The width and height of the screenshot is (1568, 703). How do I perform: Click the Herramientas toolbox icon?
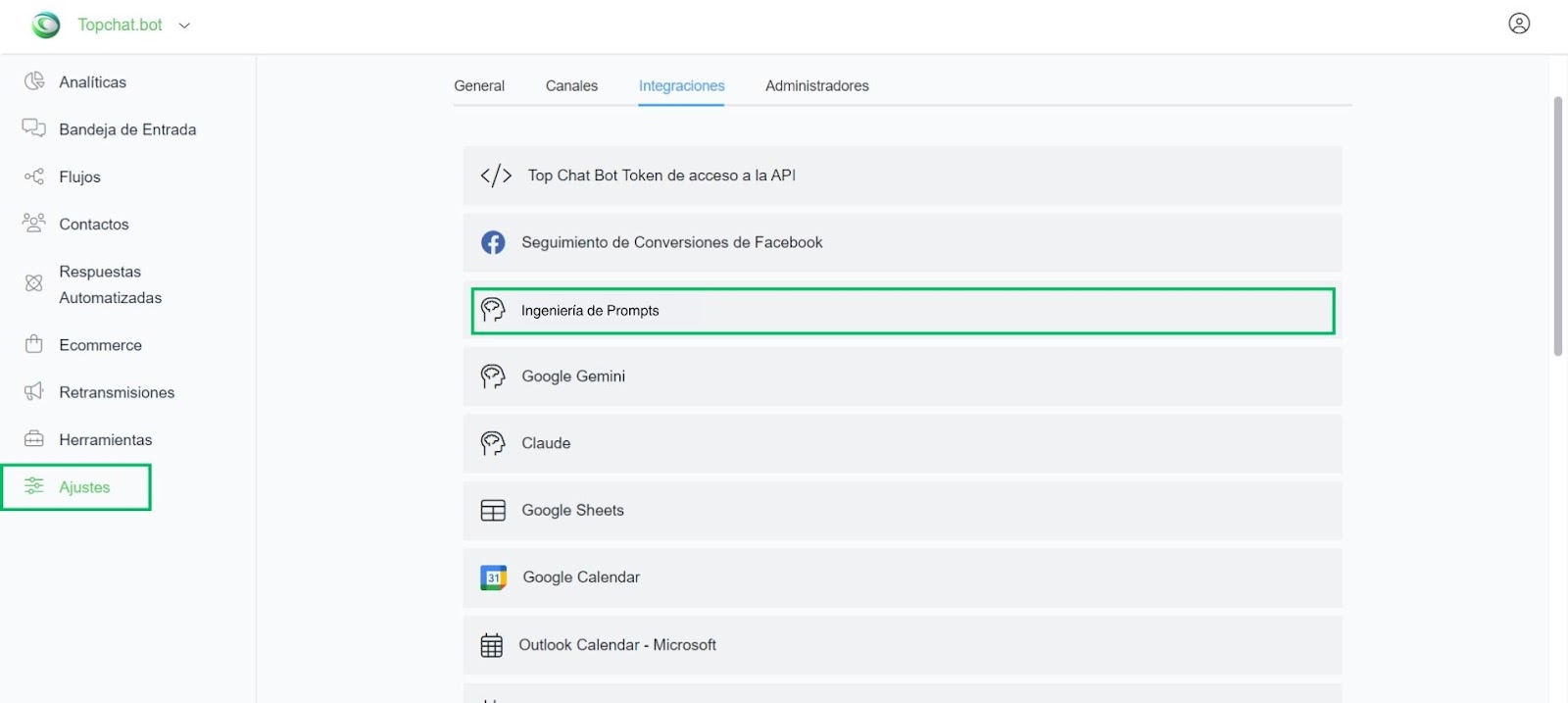click(34, 438)
